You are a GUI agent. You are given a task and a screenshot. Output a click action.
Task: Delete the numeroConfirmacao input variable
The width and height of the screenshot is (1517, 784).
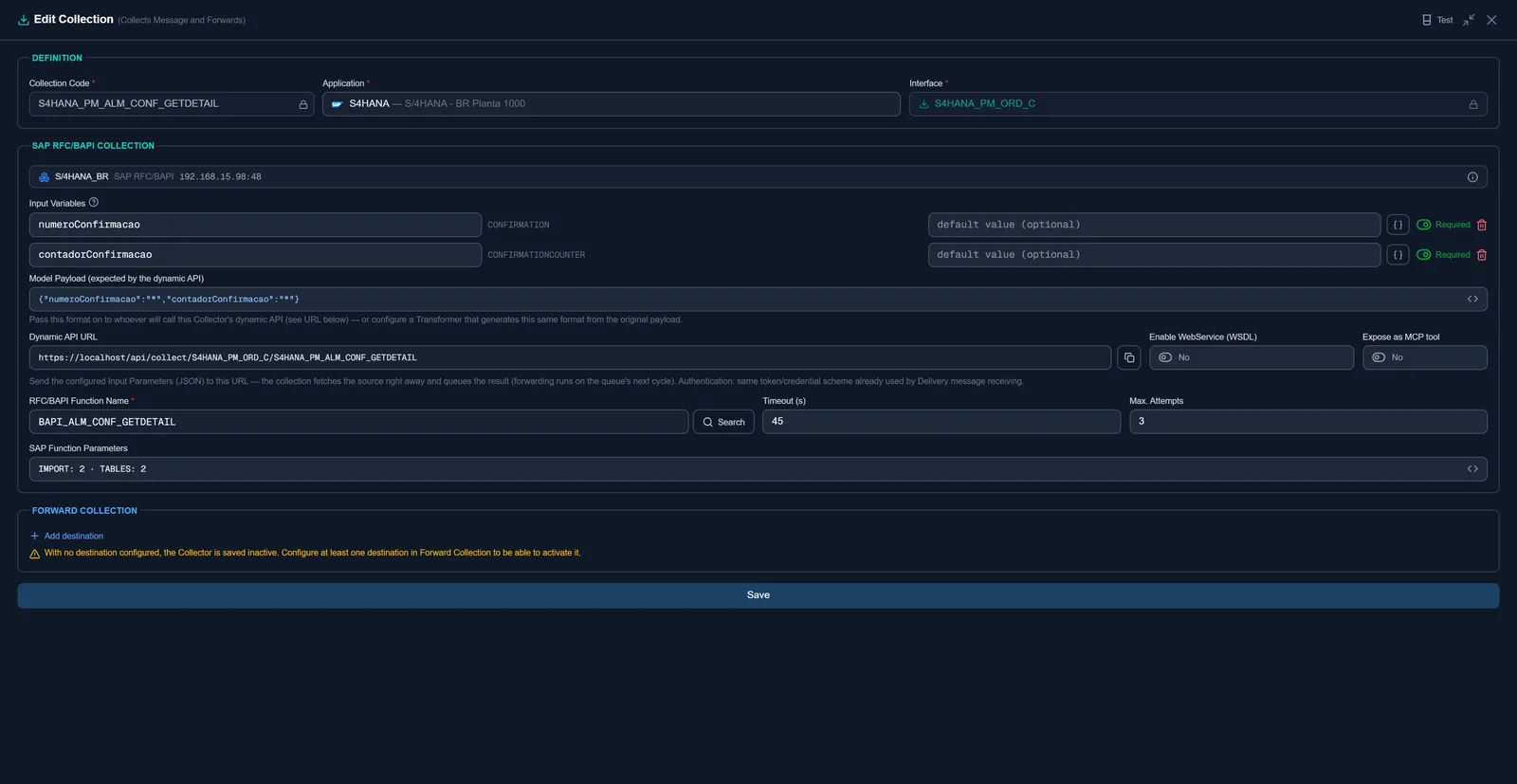1482,225
